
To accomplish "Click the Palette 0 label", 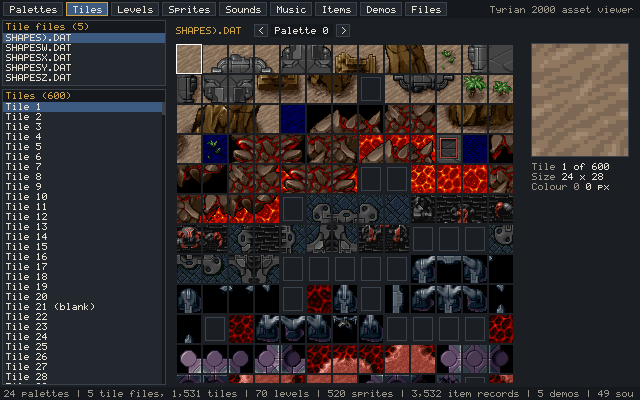I will (x=301, y=31).
